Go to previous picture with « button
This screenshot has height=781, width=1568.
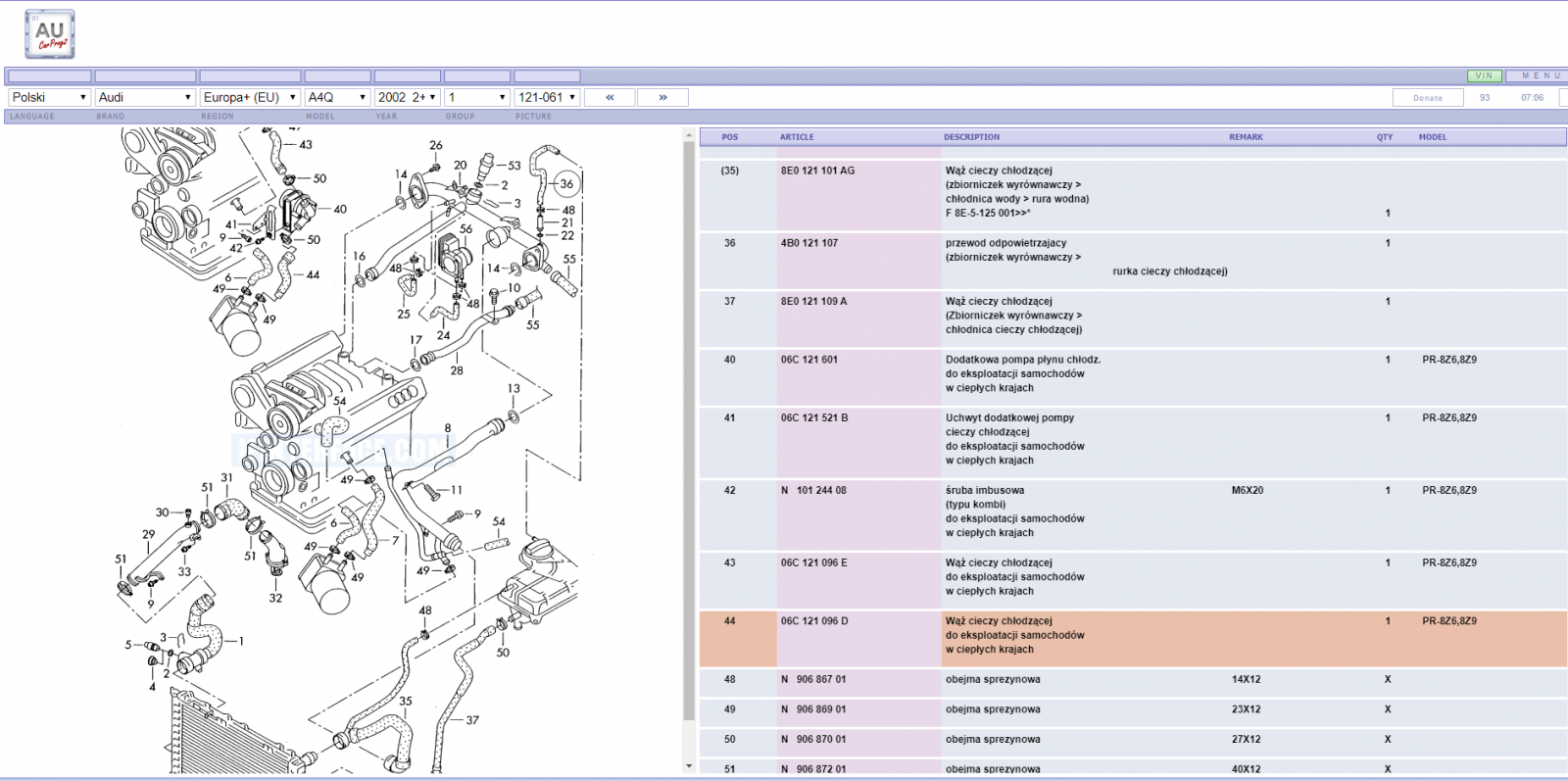coord(610,97)
